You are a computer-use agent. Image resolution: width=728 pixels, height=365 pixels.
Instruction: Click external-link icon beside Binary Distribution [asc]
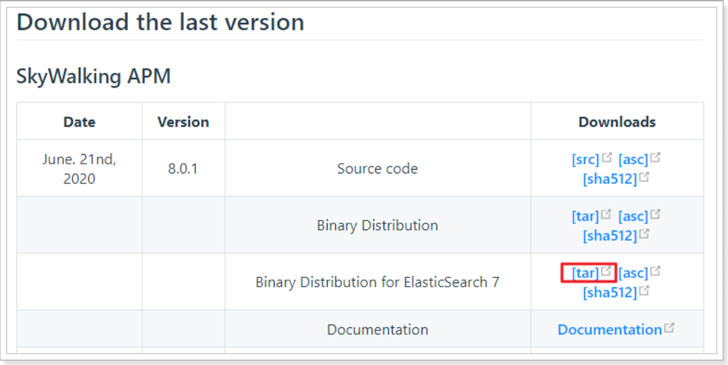(655, 214)
